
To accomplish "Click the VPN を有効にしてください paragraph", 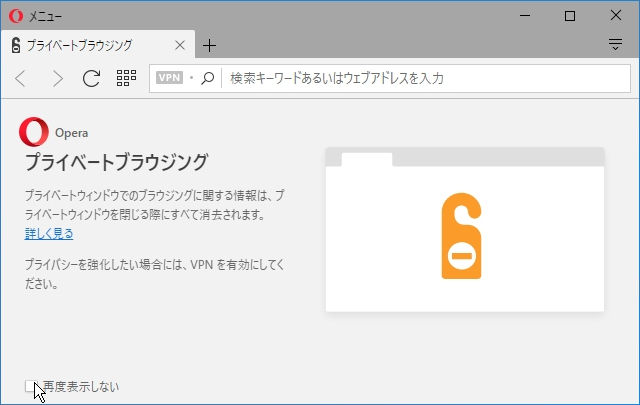I will click(x=154, y=274).
